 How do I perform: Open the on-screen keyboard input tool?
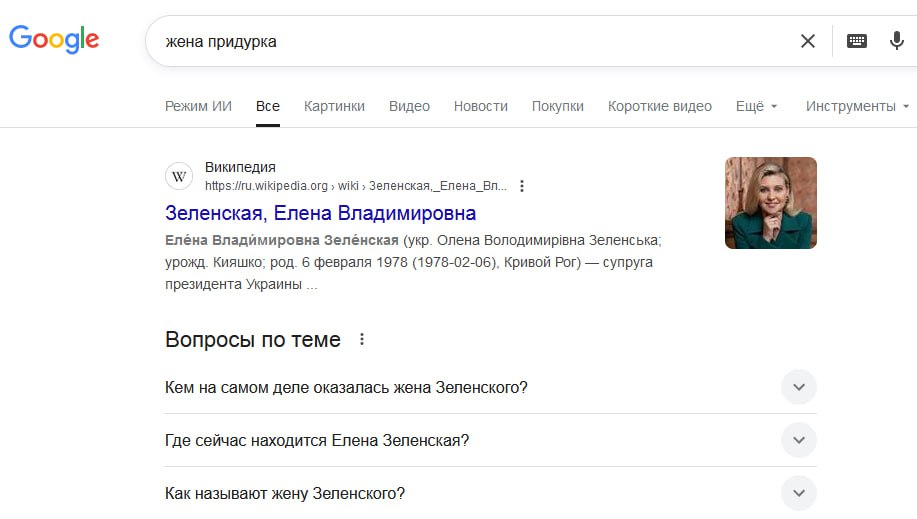pyautogui.click(x=857, y=41)
